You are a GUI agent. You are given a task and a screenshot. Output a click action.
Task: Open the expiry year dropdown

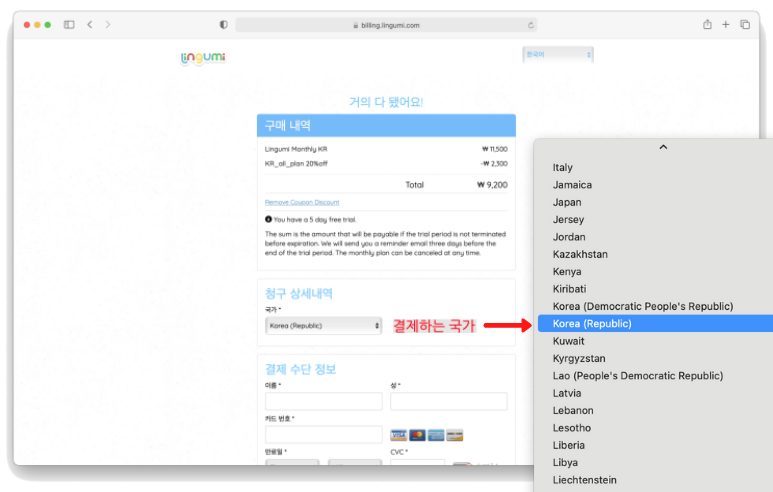pyautogui.click(x=355, y=462)
